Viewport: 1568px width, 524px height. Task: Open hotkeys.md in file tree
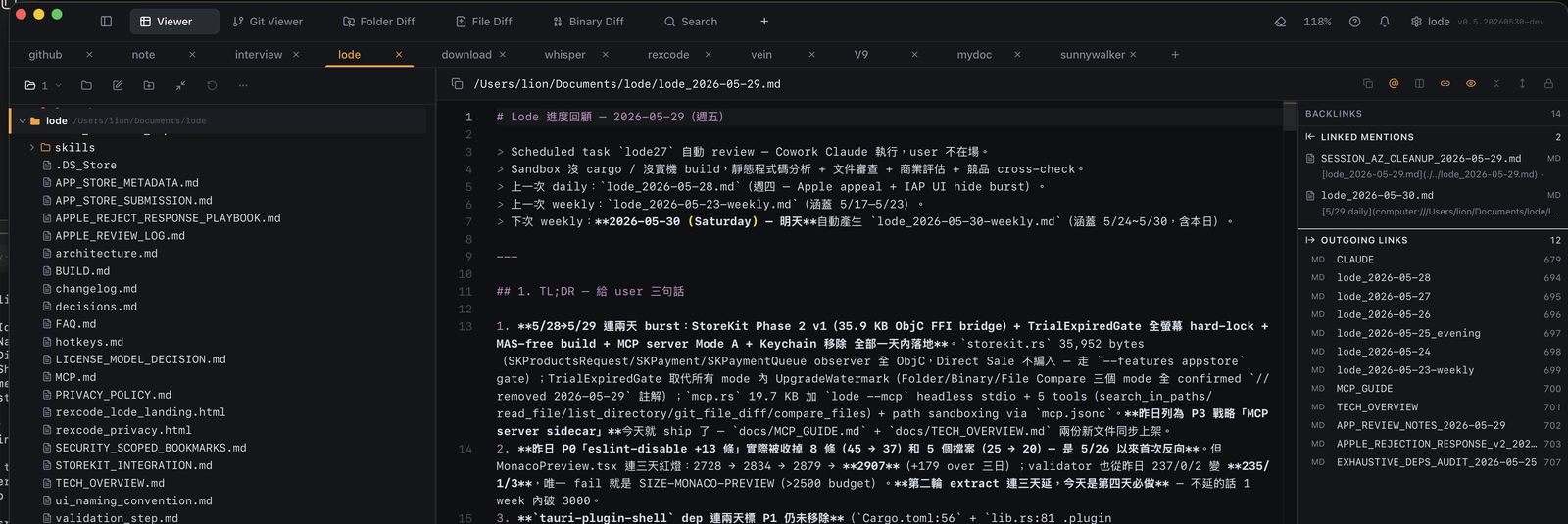(x=89, y=342)
